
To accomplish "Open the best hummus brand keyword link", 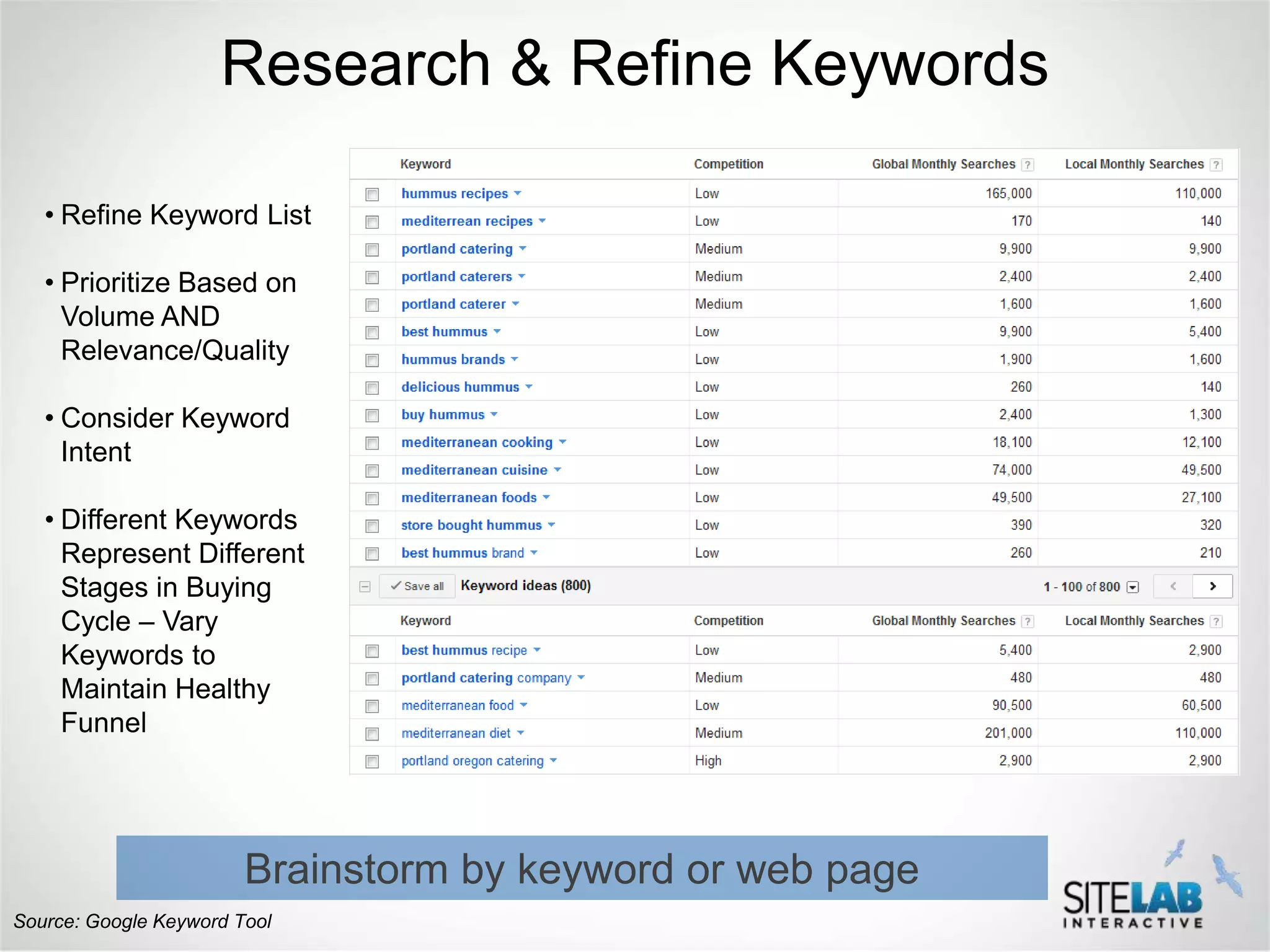I will [463, 553].
